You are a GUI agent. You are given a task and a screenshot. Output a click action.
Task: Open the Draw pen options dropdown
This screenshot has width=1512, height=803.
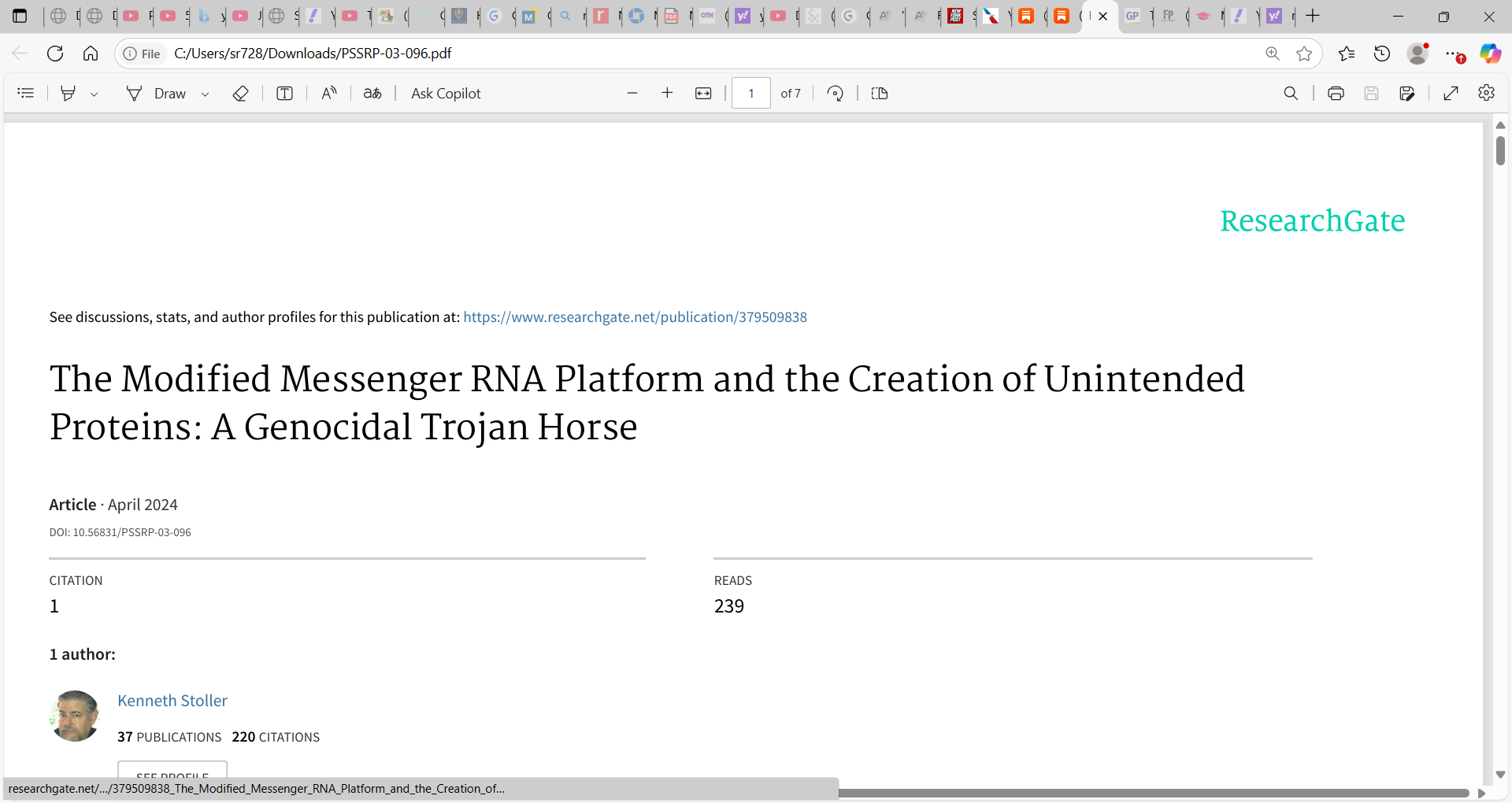[205, 94]
